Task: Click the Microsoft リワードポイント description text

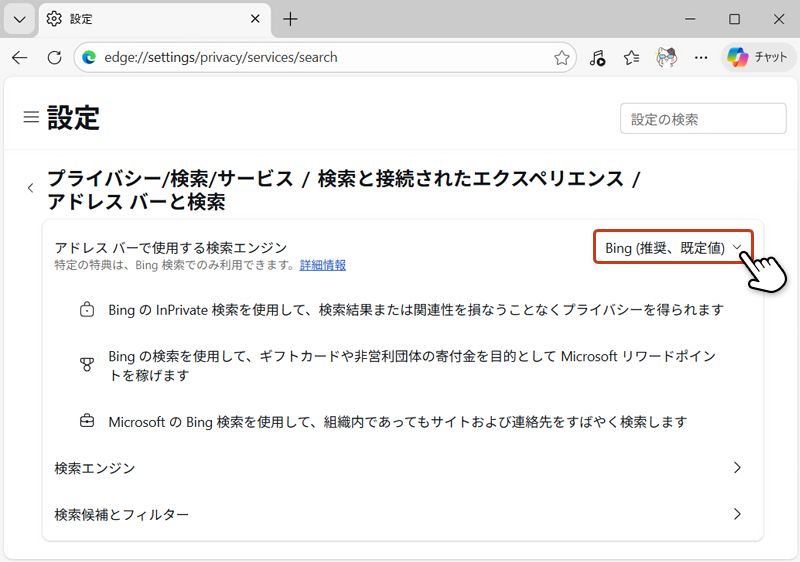Action: coord(412,366)
